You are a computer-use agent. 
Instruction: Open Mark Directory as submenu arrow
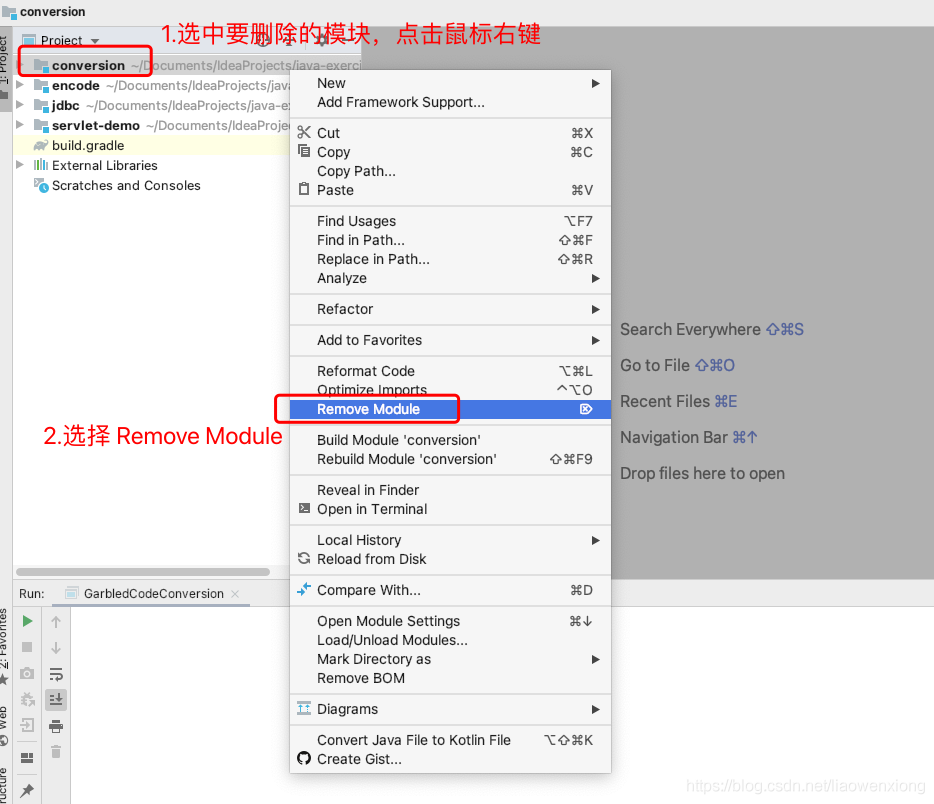click(x=595, y=659)
